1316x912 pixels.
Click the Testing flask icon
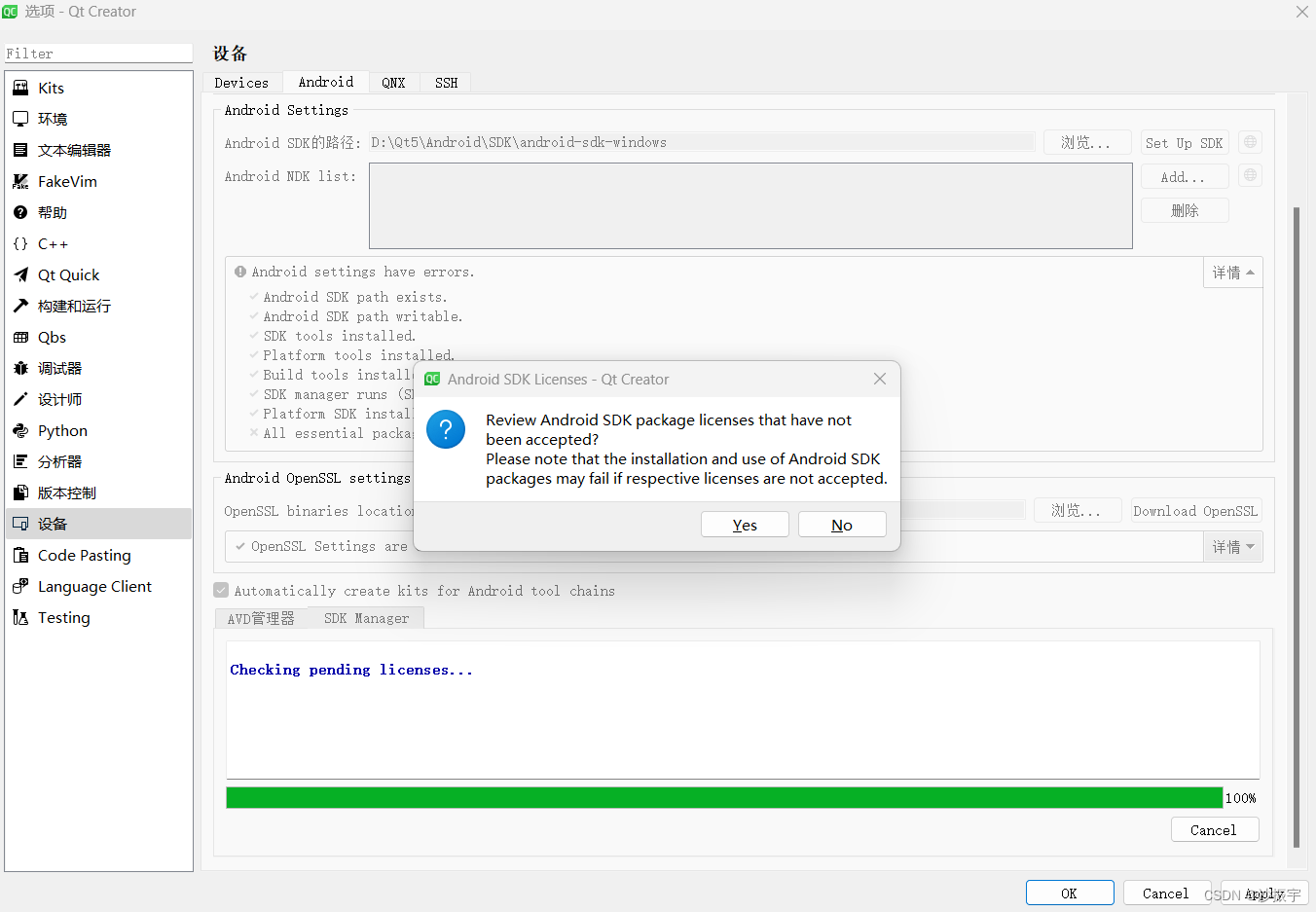pos(20,617)
